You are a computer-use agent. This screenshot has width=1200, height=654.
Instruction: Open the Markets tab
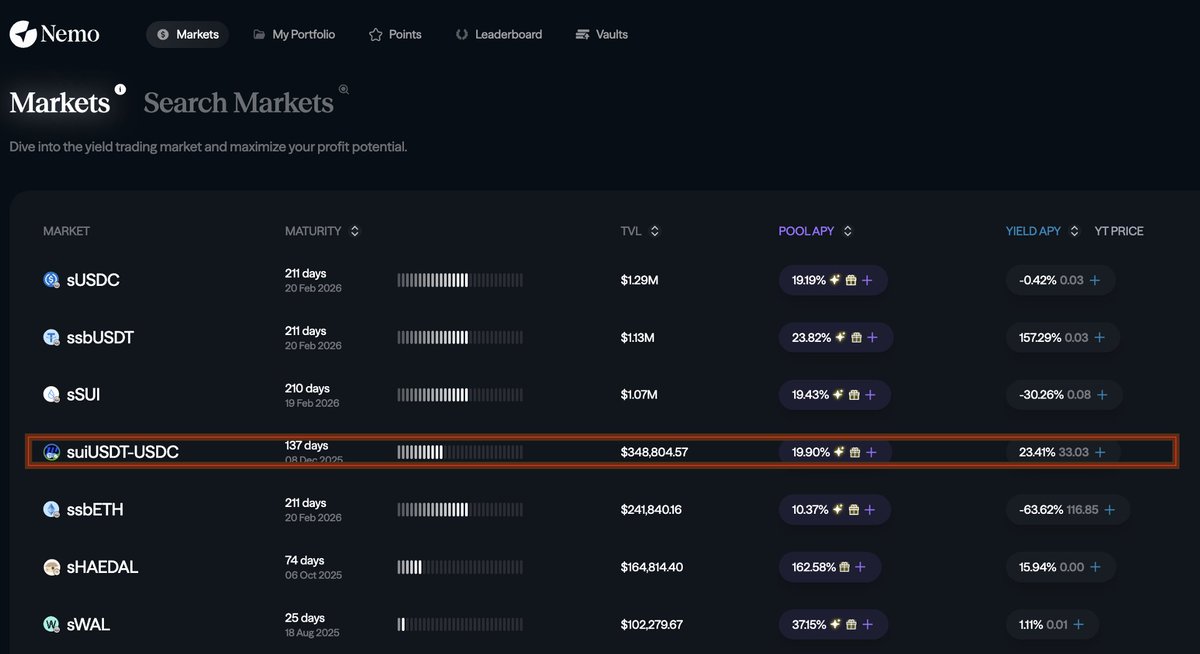[x=188, y=34]
